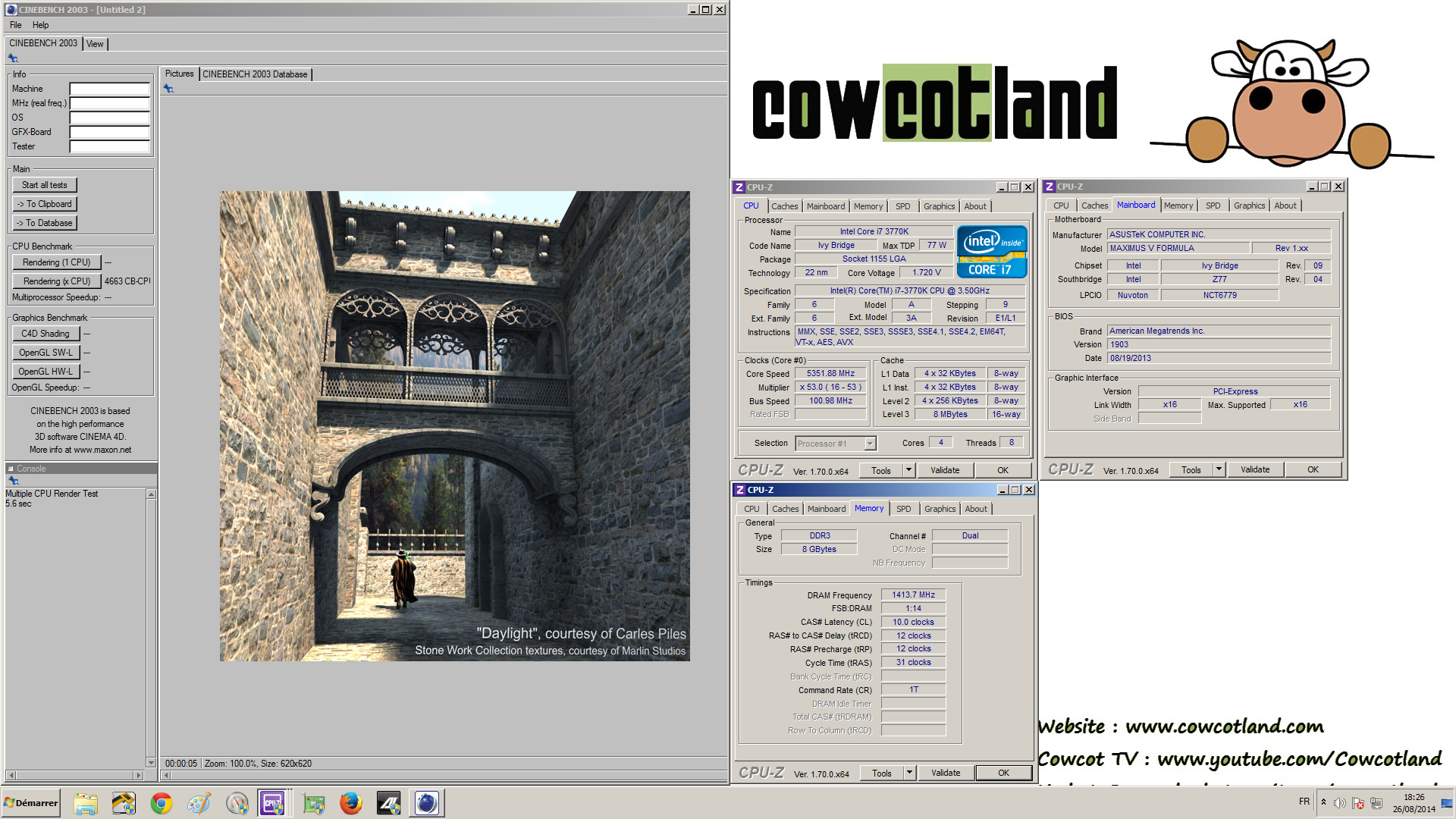Click Tools button in the CPU-tab CPU-Z window
The image size is (1456, 819).
[x=880, y=470]
